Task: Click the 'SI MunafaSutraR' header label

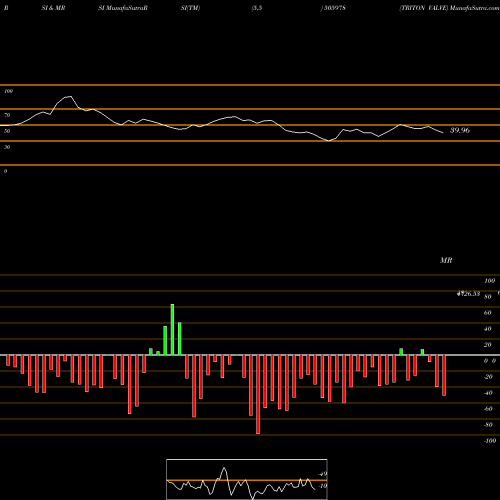Action: tap(123, 8)
